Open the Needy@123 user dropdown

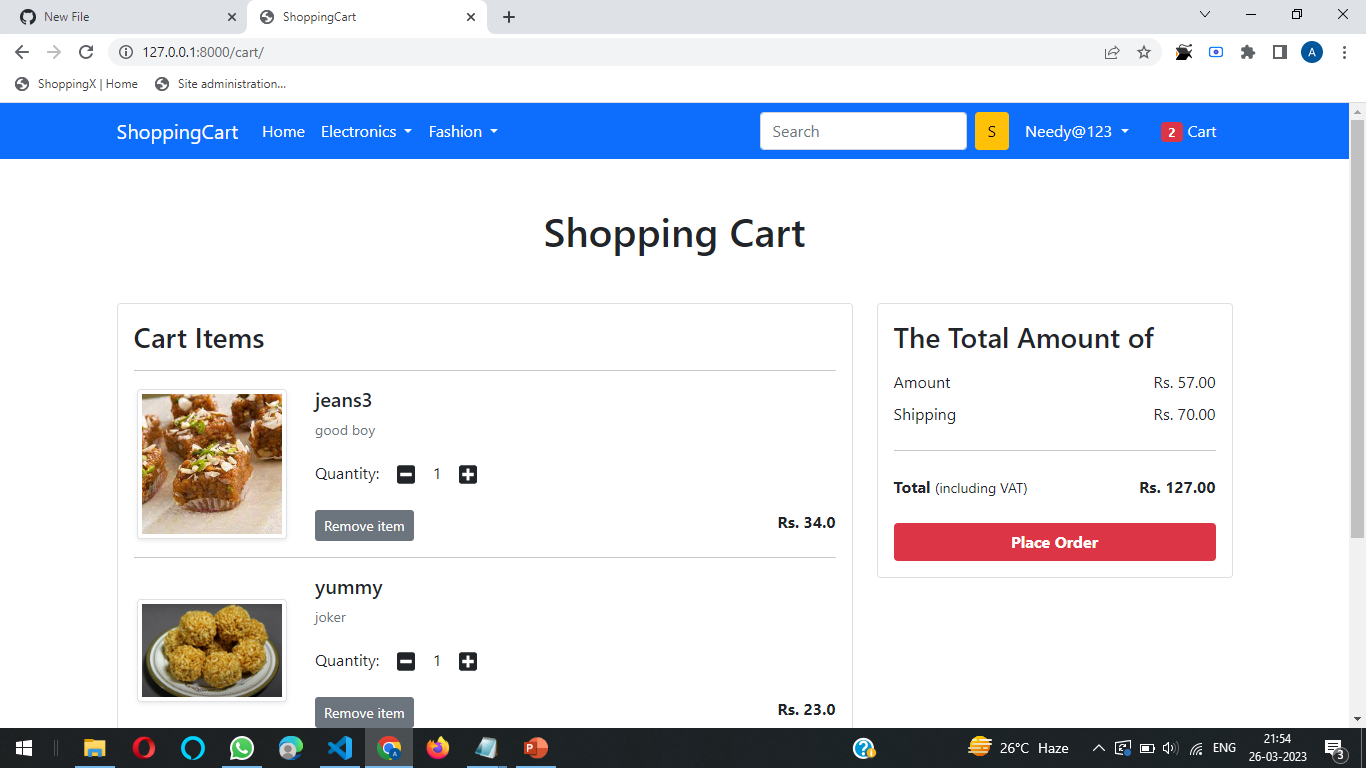coord(1077,131)
